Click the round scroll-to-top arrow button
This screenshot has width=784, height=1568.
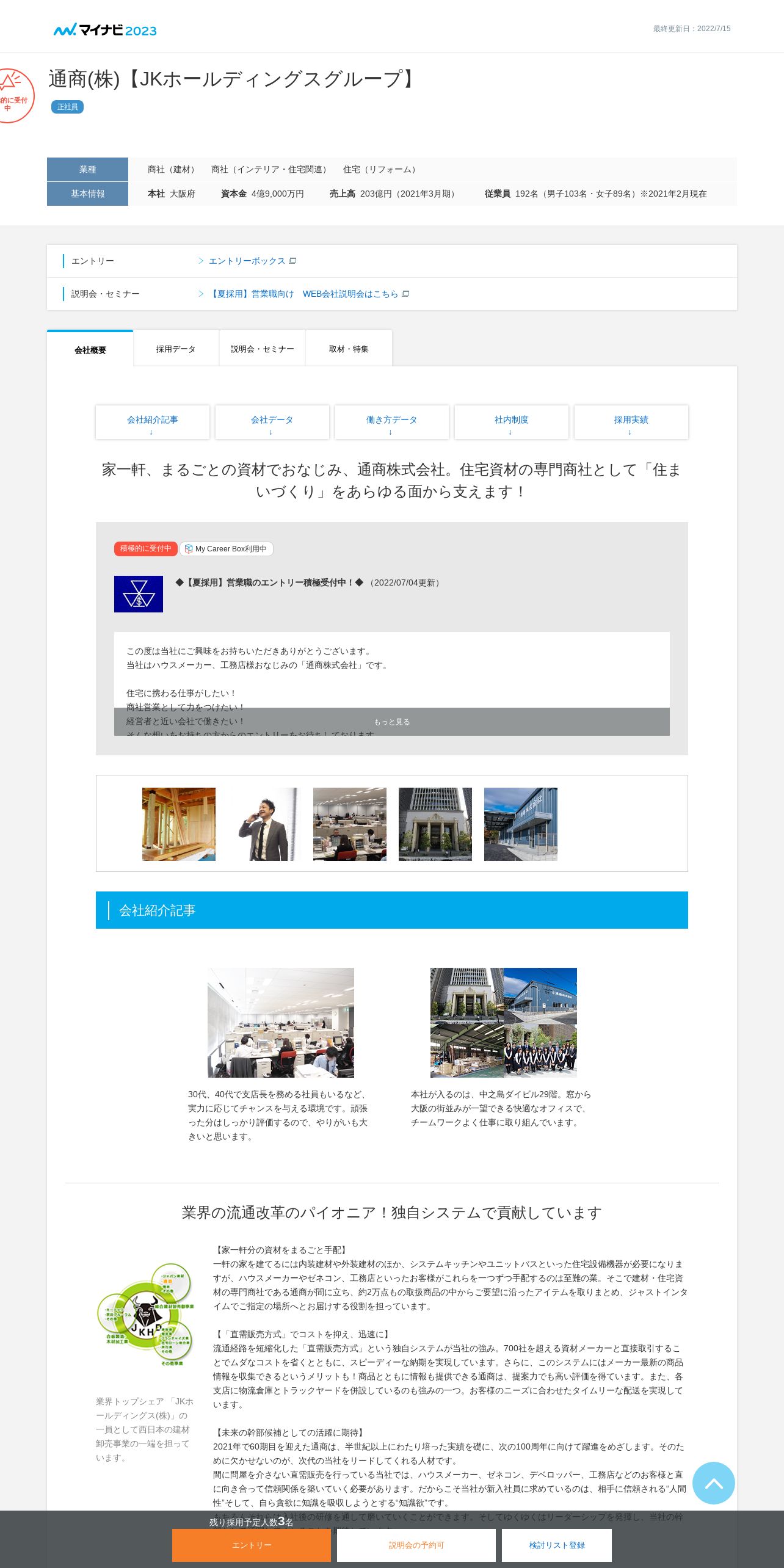[x=713, y=1483]
